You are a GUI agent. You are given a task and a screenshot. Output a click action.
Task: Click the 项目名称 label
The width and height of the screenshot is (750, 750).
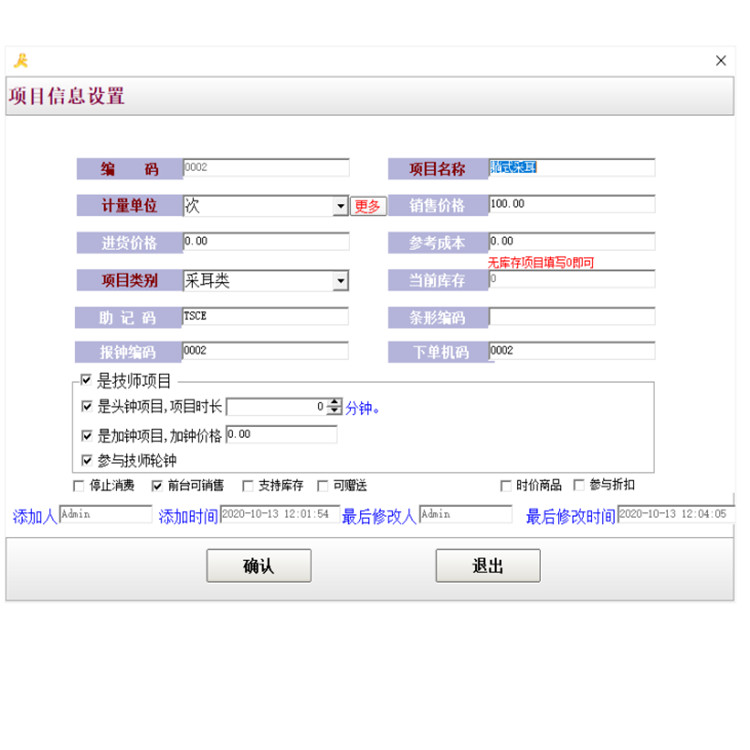pyautogui.click(x=437, y=169)
